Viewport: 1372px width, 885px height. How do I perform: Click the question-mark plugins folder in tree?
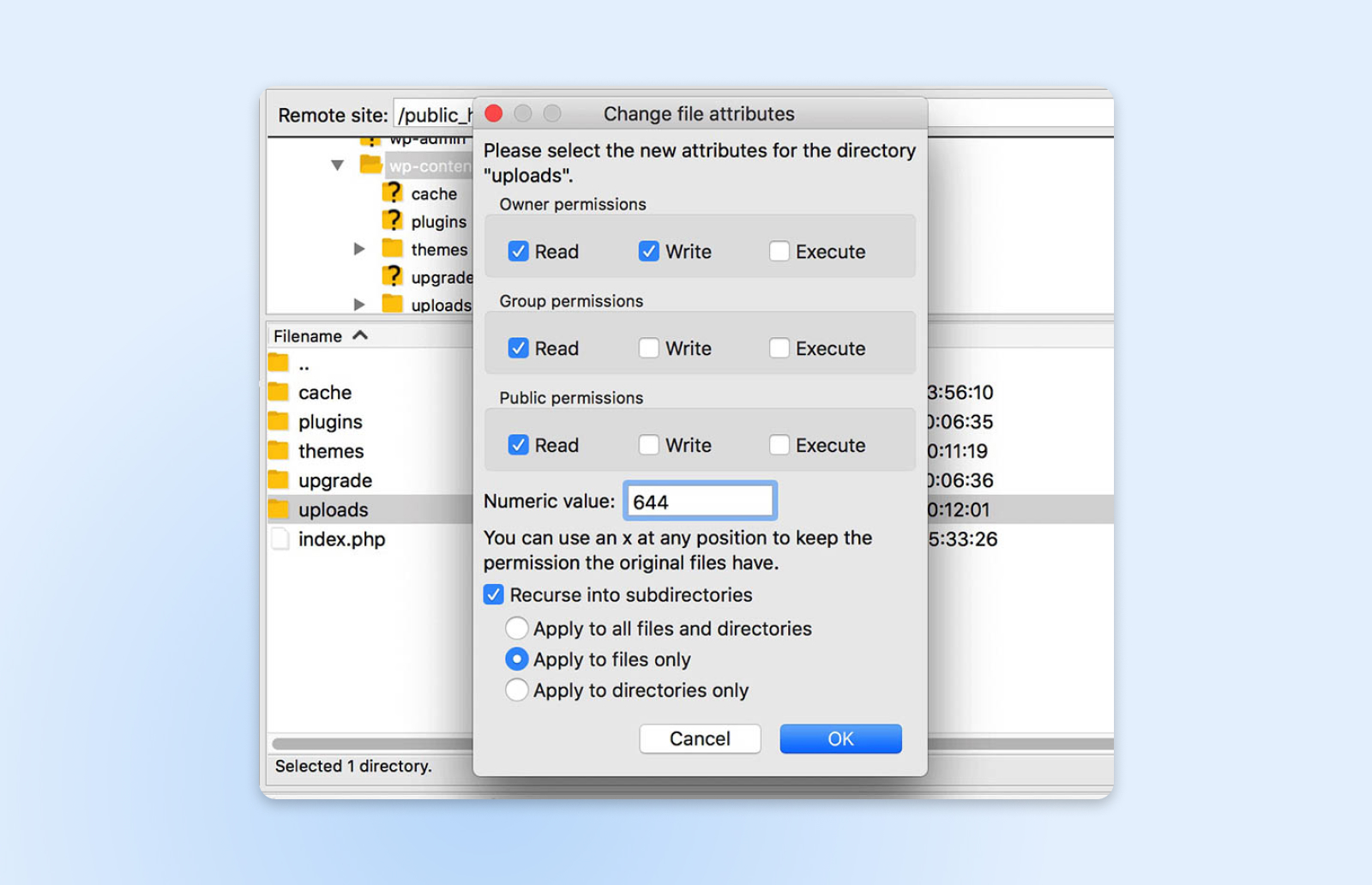click(x=393, y=220)
